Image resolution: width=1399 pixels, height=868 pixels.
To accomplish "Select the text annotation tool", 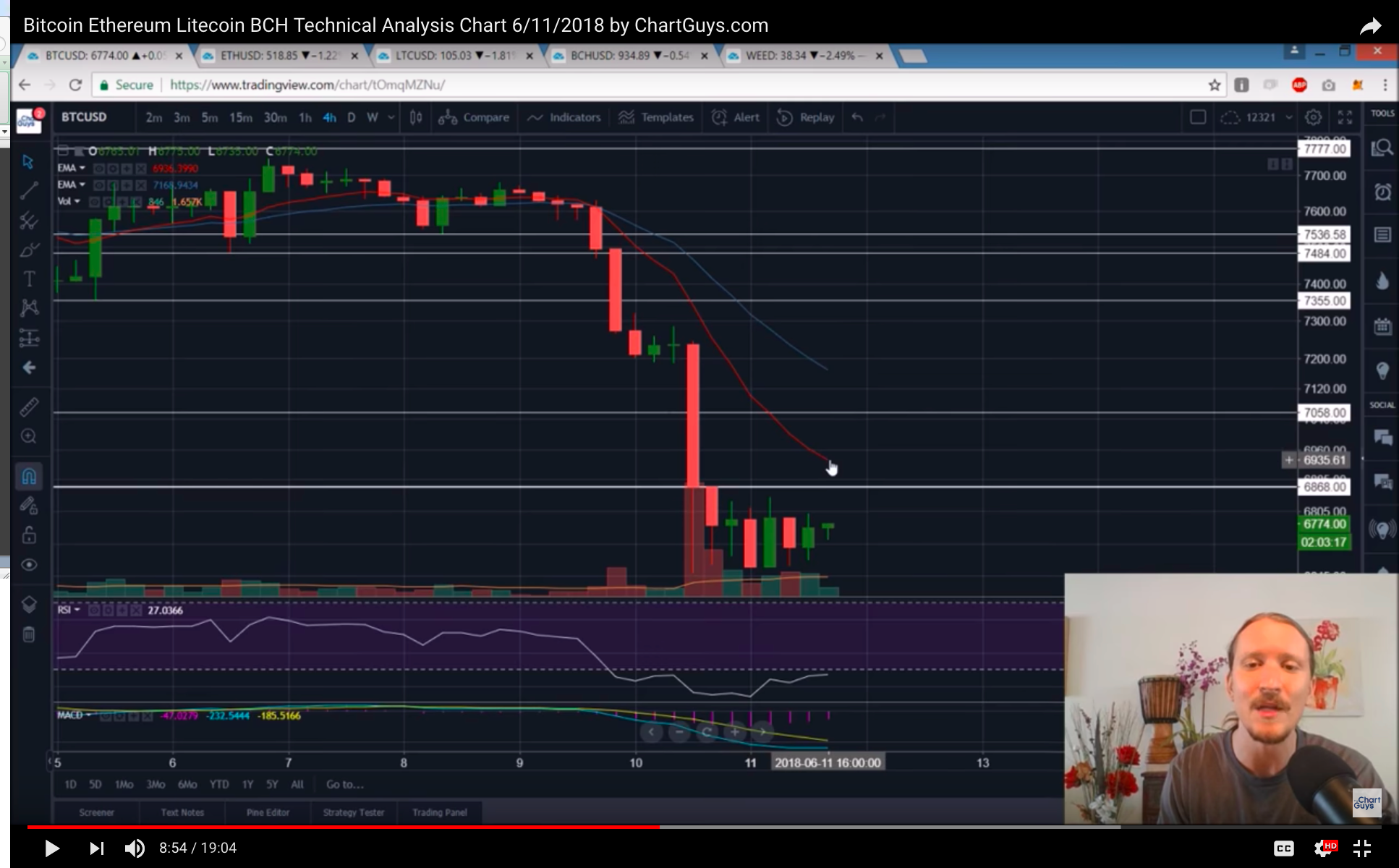I will click(29, 278).
